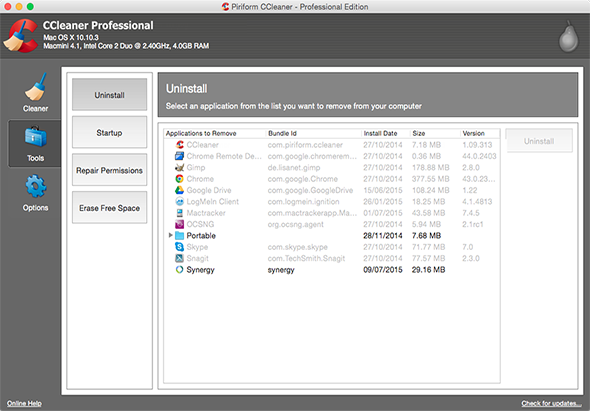Sort by Install Date column header
Screen dimensions: 590x411
[386, 133]
